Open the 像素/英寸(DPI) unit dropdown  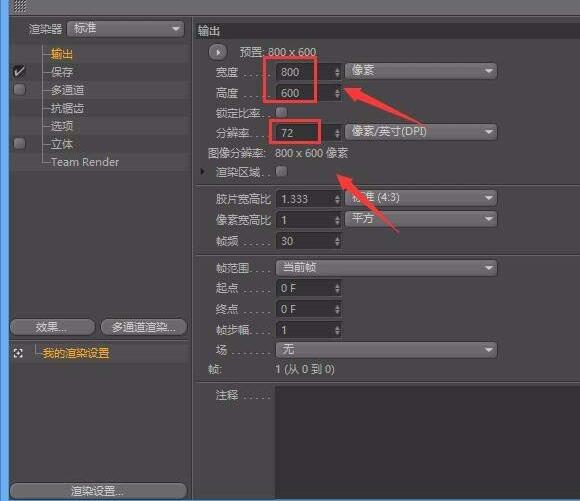421,132
